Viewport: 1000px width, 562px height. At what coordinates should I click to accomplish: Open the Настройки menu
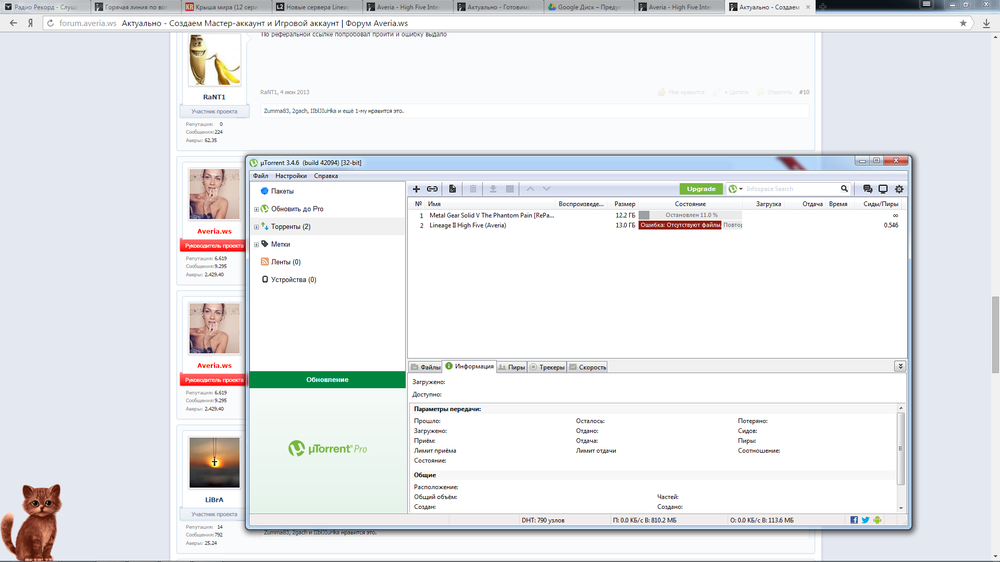(291, 176)
